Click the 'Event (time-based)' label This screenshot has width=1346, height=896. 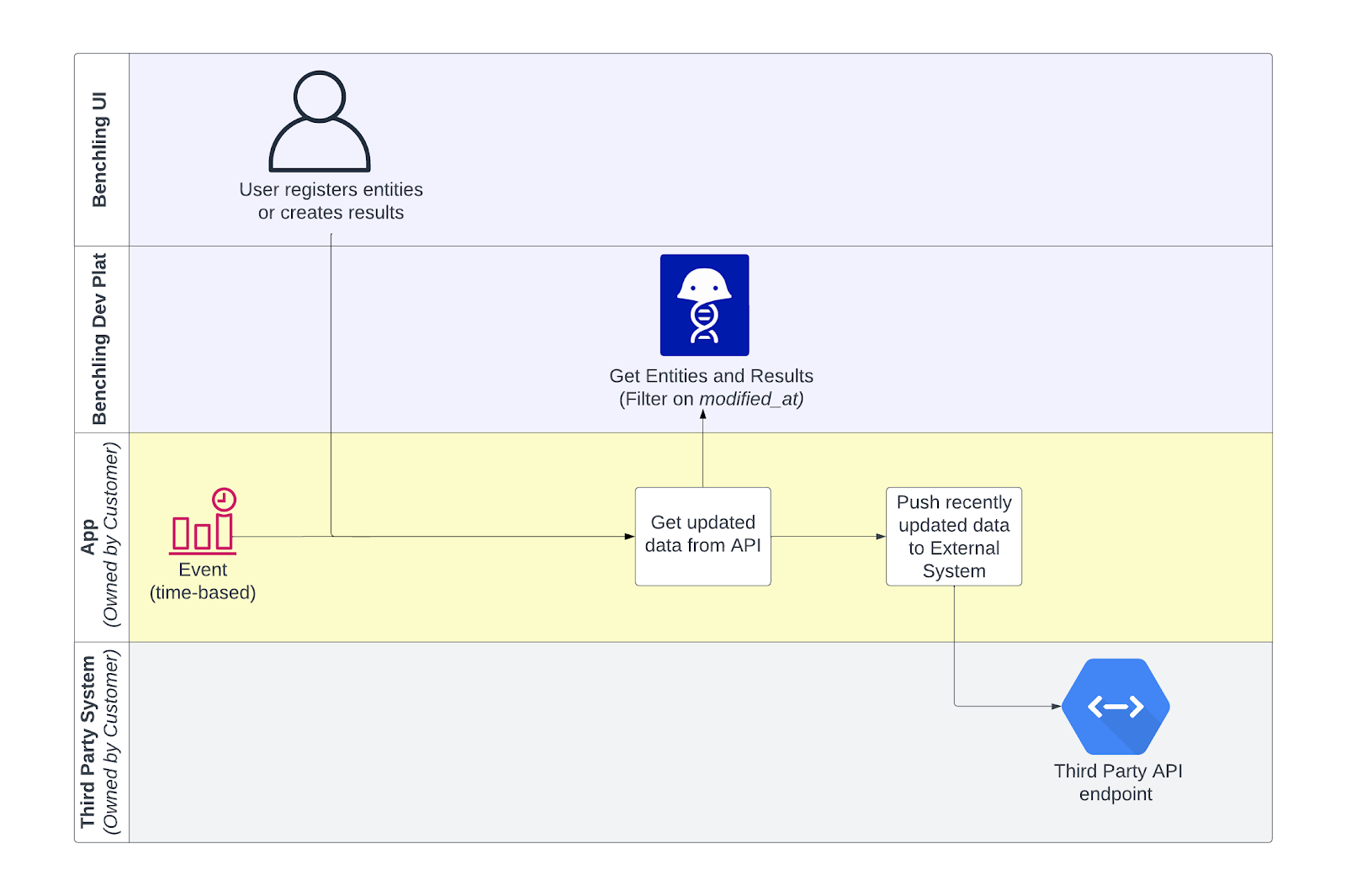click(203, 581)
